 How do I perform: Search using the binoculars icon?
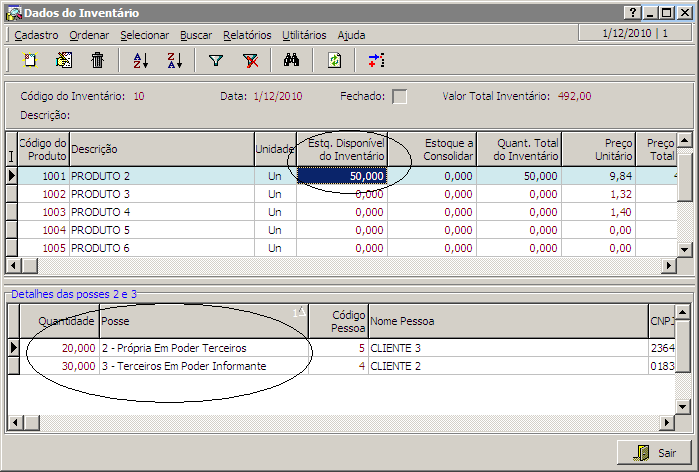coord(292,60)
